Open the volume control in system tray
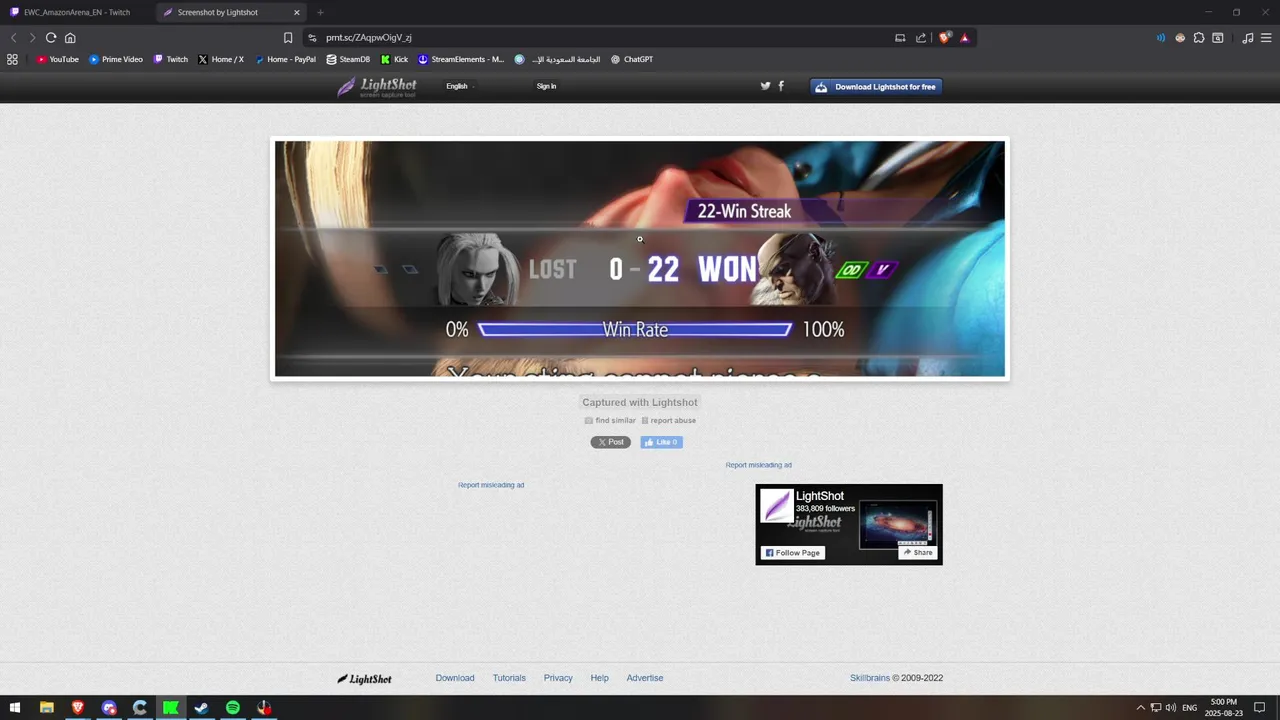Image resolution: width=1280 pixels, height=720 pixels. 1170,708
